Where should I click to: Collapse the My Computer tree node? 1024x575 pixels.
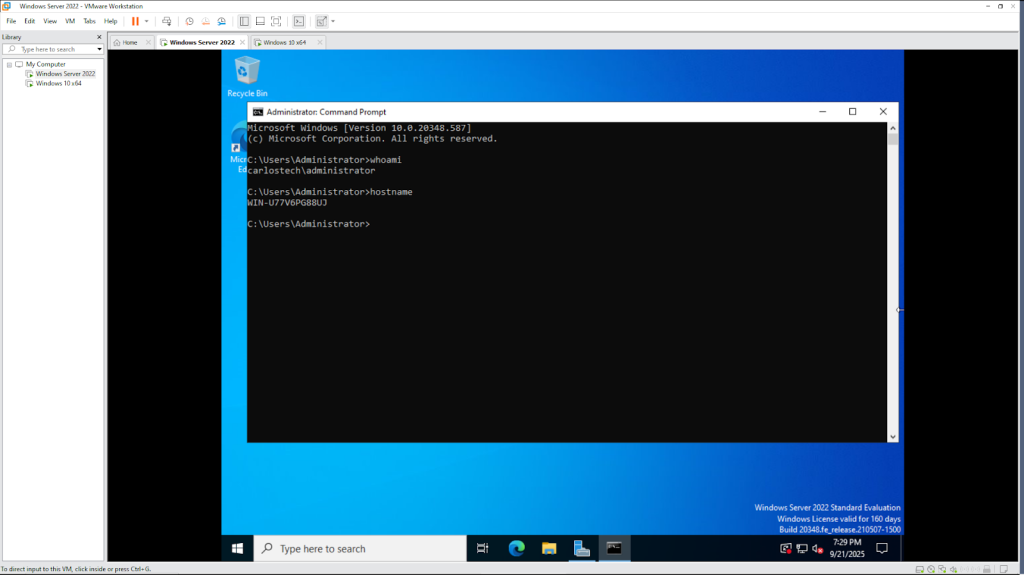click(x=9, y=64)
